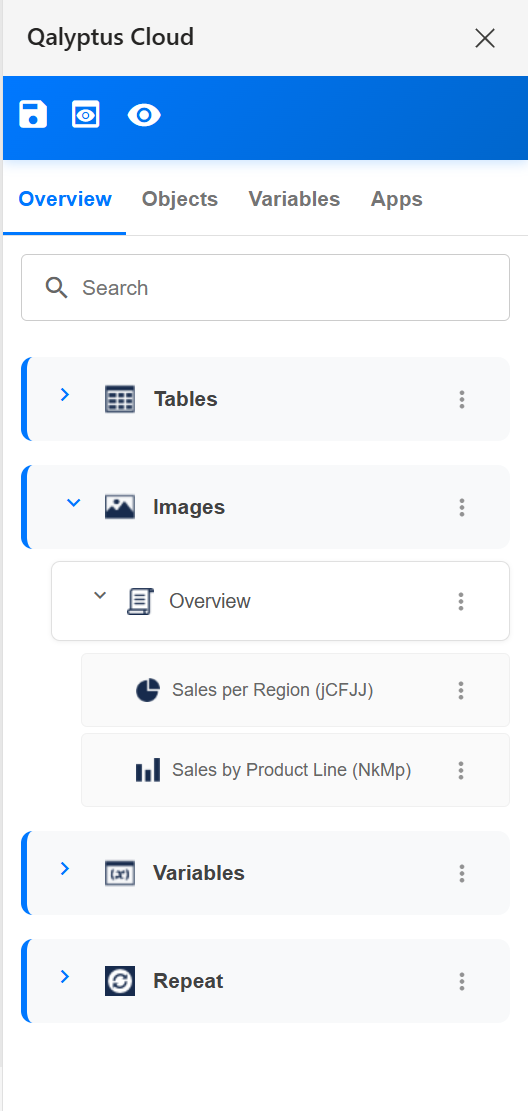The image size is (528, 1111).
Task: Click the Variables (x) icon
Action: (x=120, y=874)
